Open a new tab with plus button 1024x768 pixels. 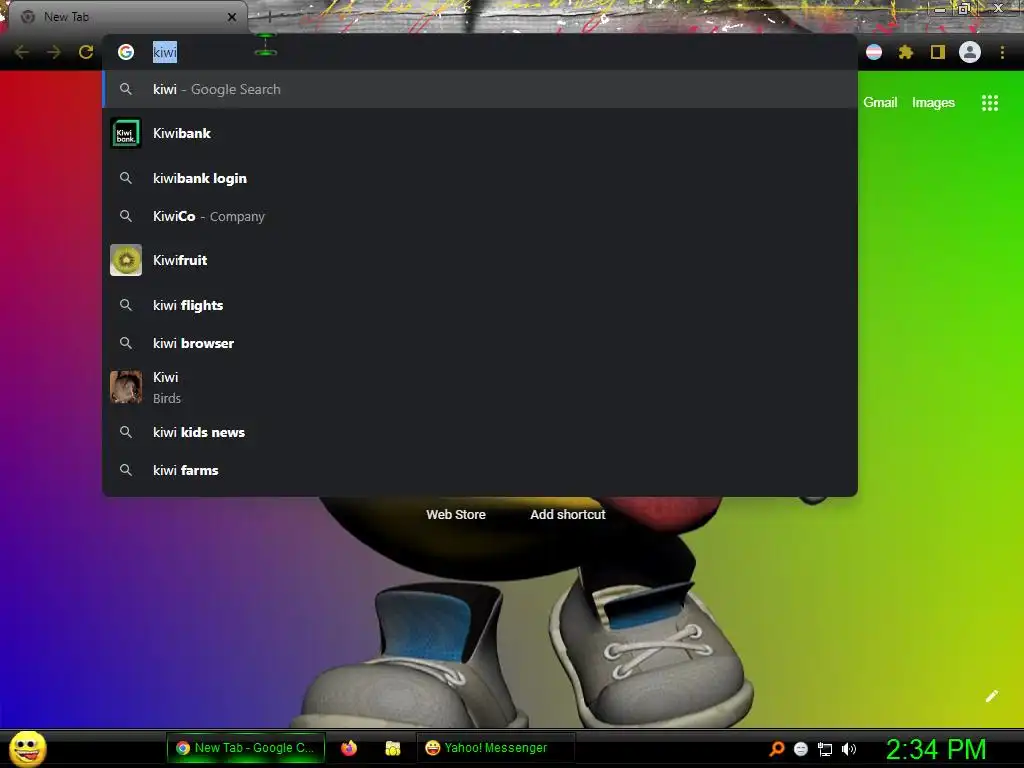pyautogui.click(x=269, y=17)
